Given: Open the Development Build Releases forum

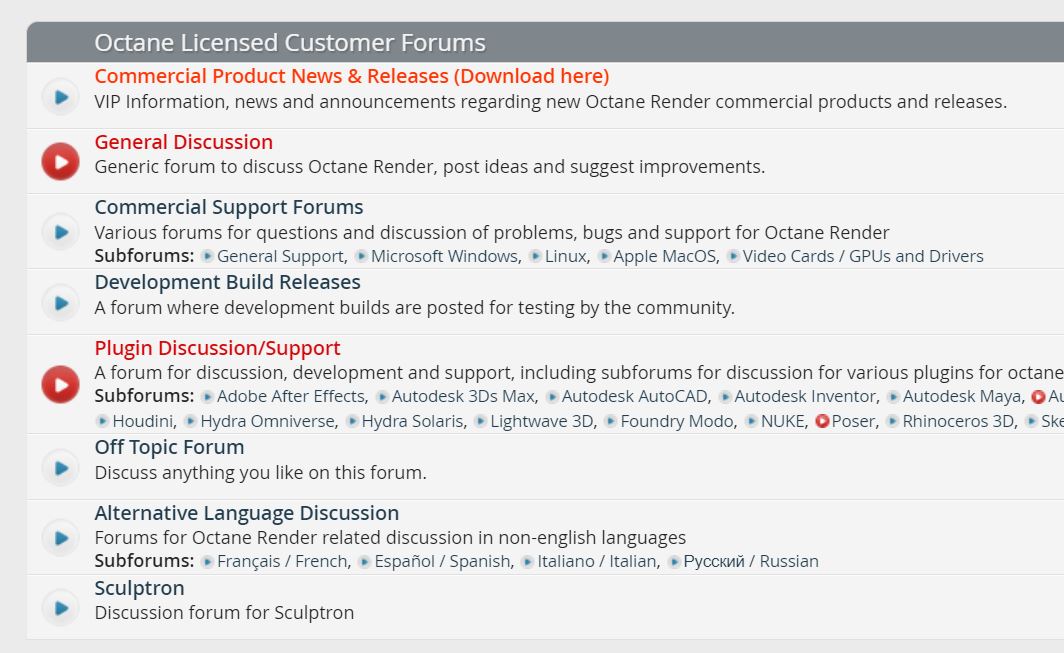Looking at the screenshot, I should (x=227, y=282).
